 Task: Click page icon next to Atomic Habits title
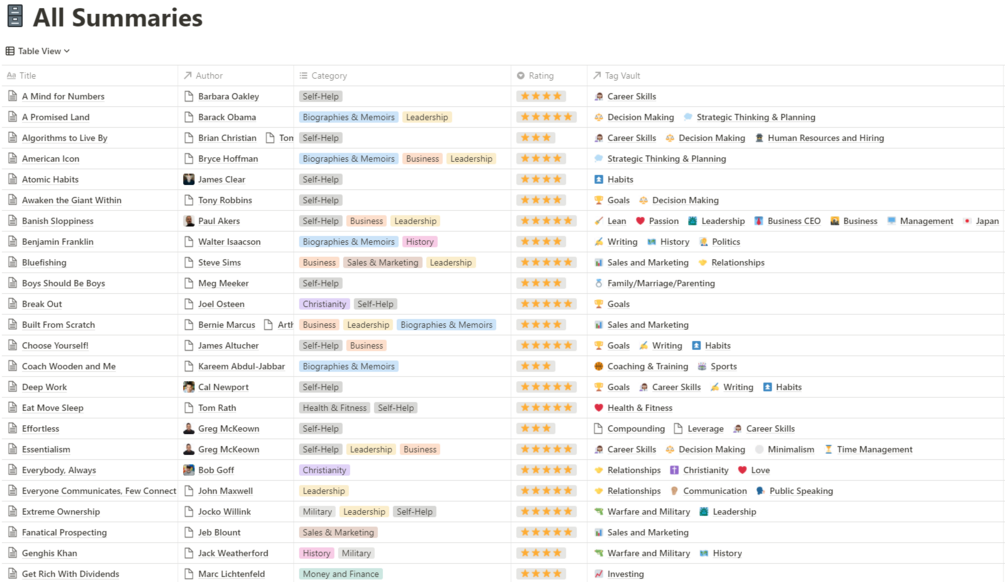(12, 179)
